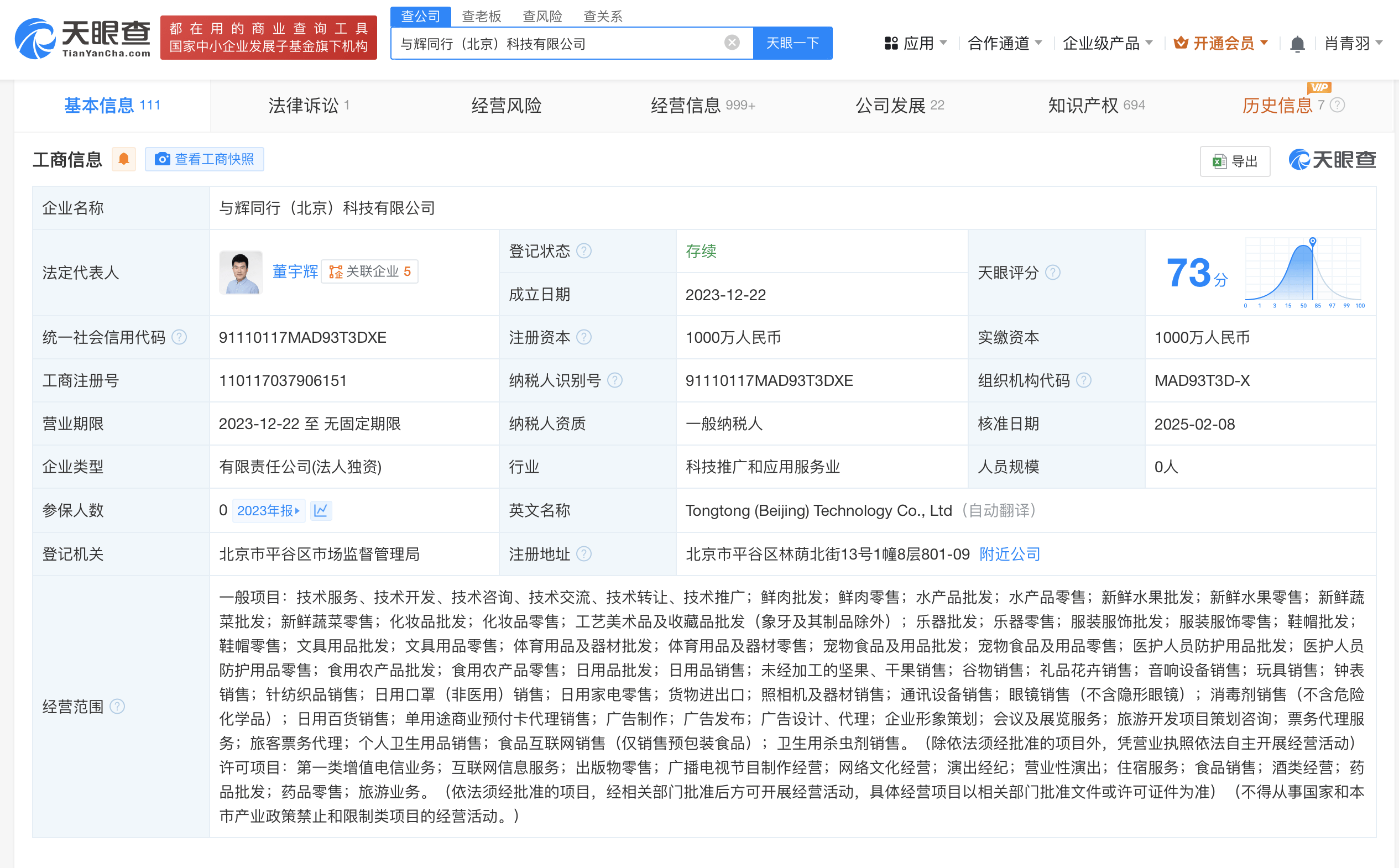1399x868 pixels.
Task: Click the help icon next to 天眼评分
Action: pyautogui.click(x=1052, y=273)
